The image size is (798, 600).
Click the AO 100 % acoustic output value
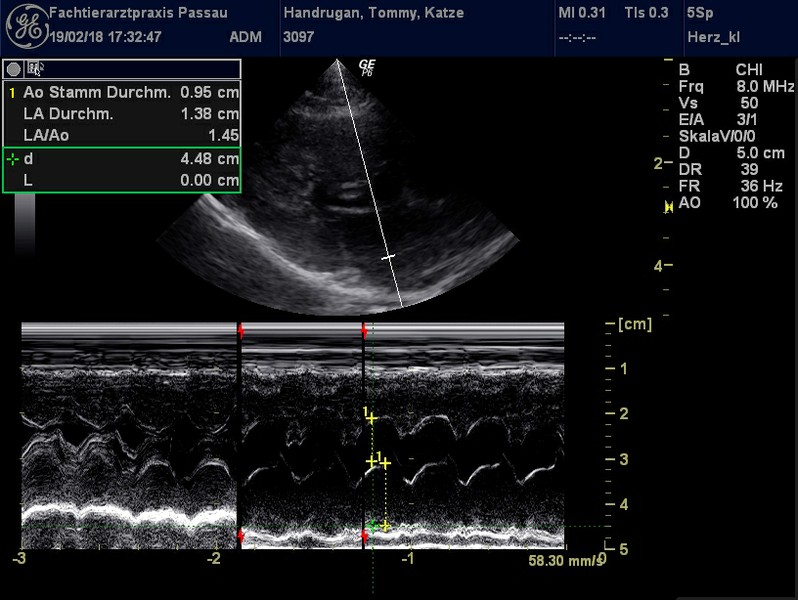(x=755, y=203)
